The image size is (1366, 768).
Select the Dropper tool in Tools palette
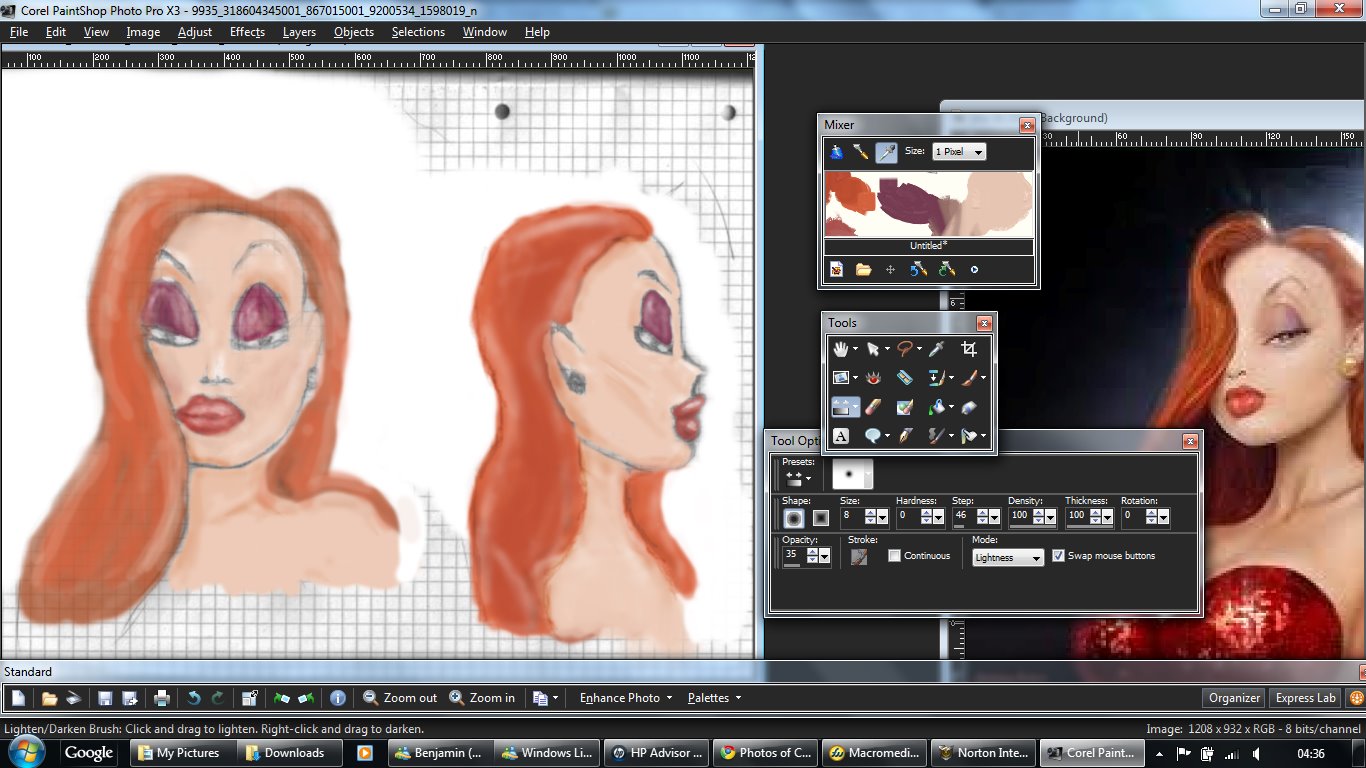[937, 349]
